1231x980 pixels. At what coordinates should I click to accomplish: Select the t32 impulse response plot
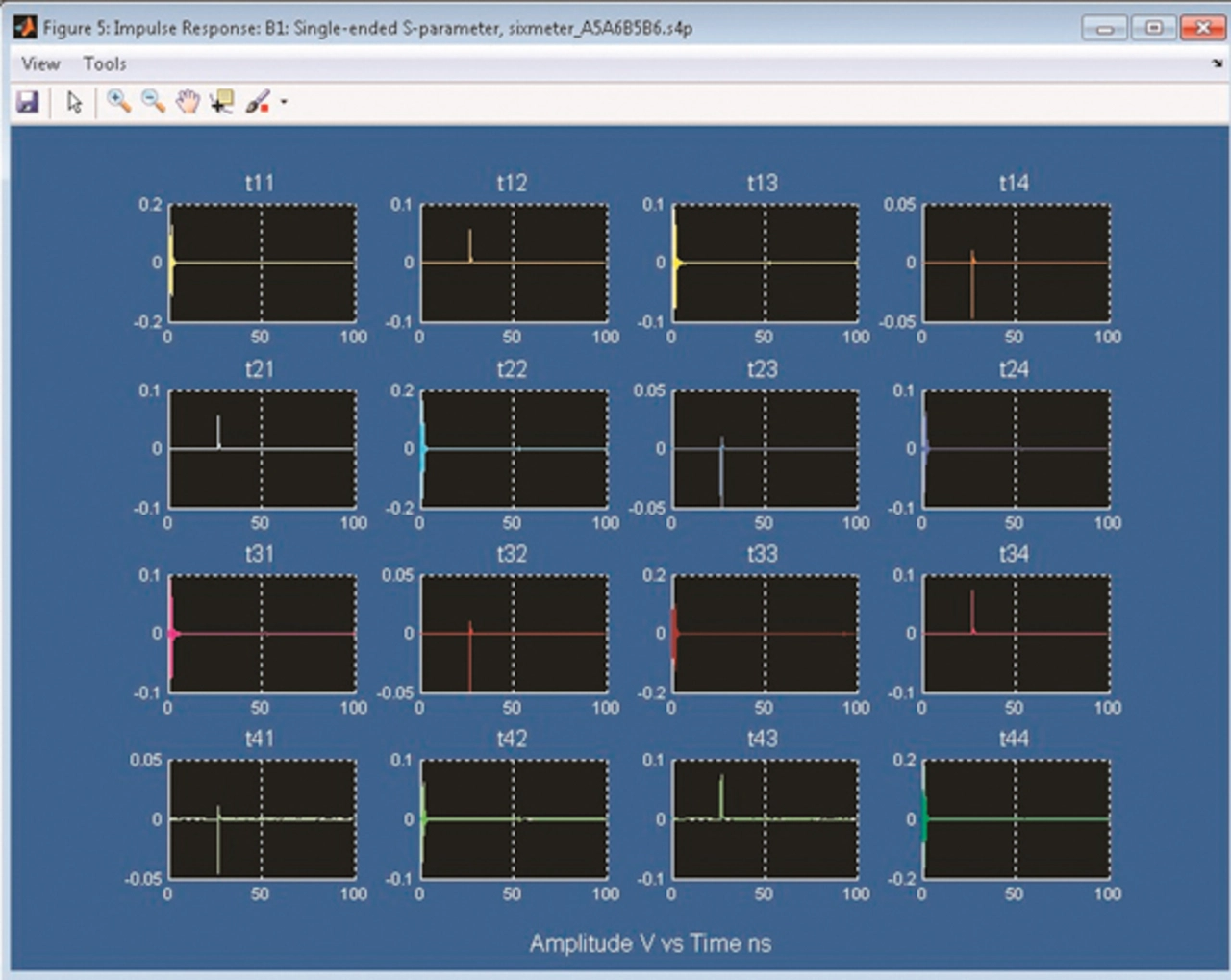(x=515, y=634)
